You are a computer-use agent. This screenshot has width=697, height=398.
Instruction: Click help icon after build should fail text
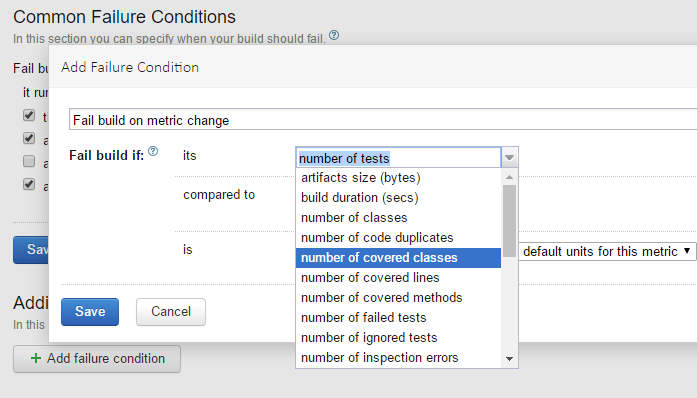334,35
